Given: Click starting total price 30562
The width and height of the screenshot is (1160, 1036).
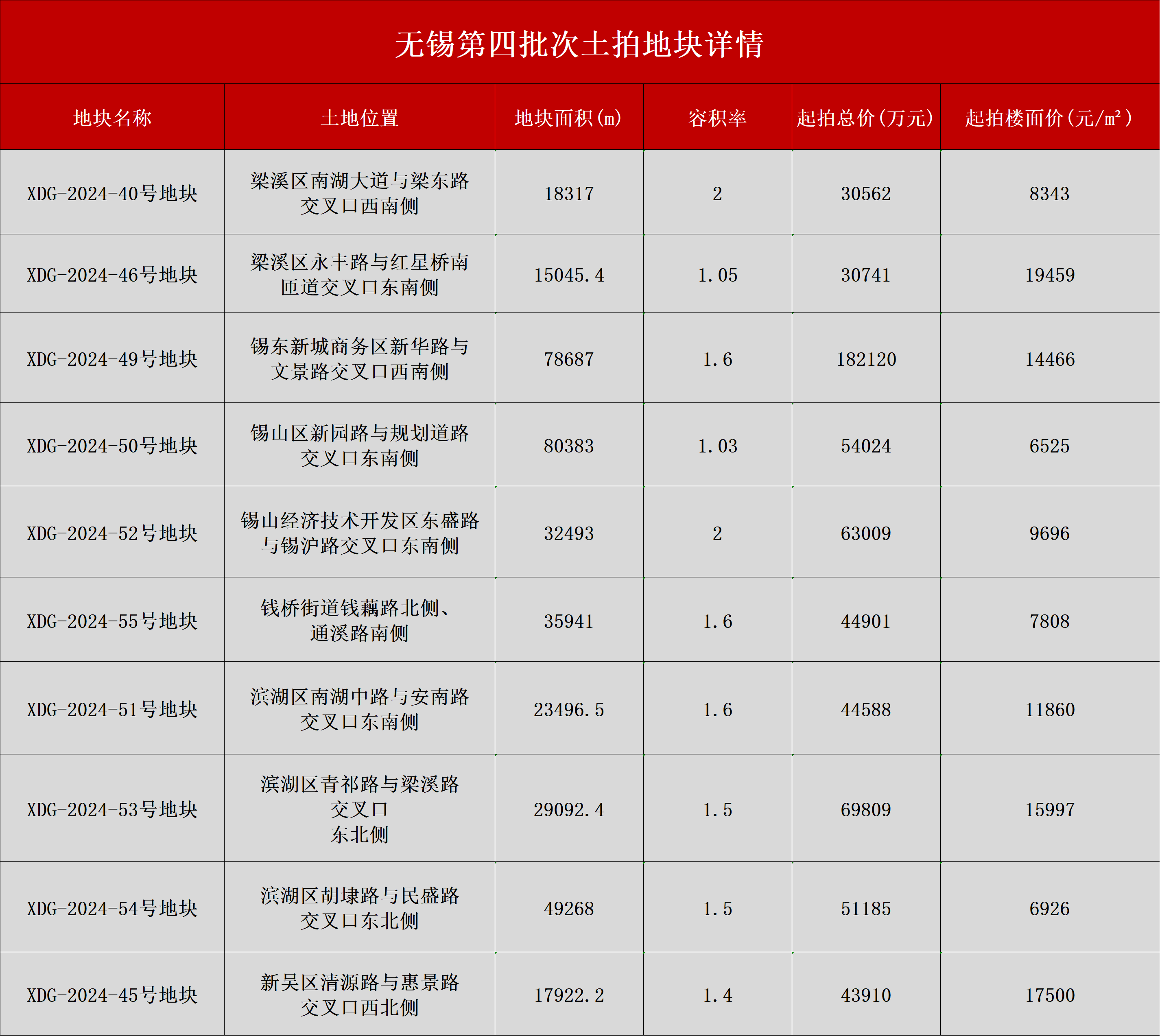Looking at the screenshot, I should [x=866, y=194].
